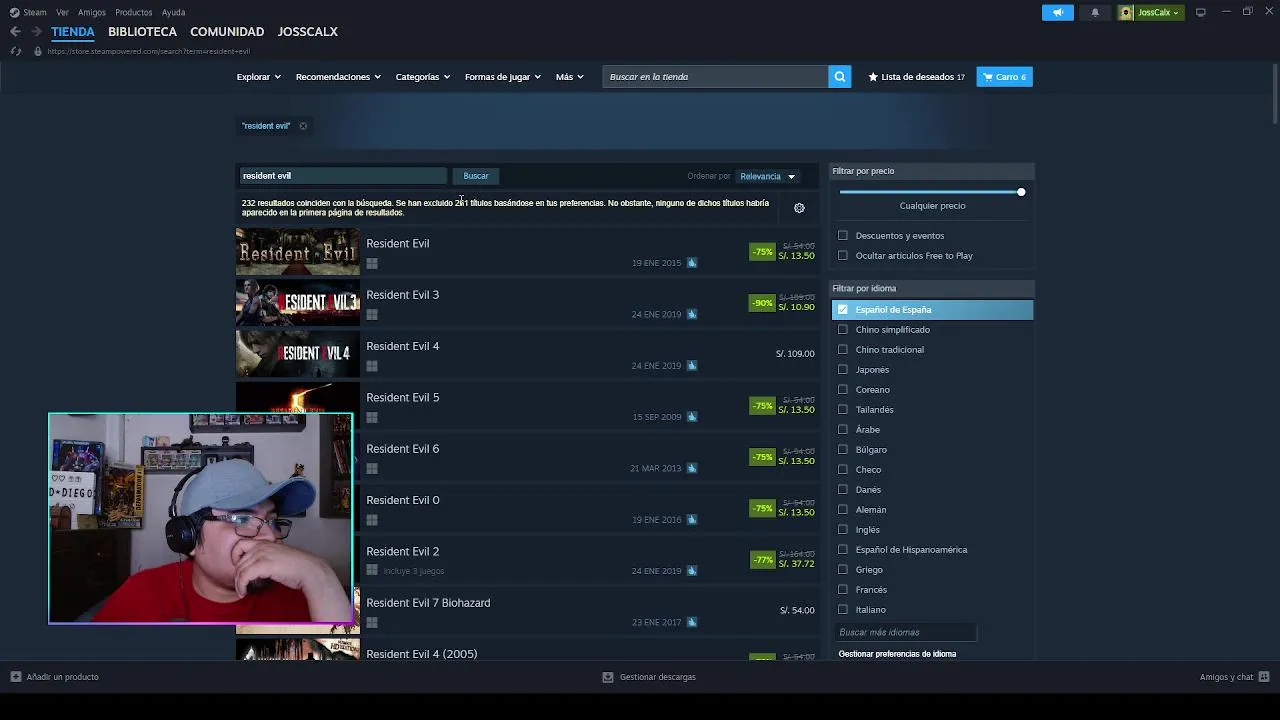Viewport: 1280px width, 720px height.
Task: Click the forward navigation arrow
Action: (36, 32)
